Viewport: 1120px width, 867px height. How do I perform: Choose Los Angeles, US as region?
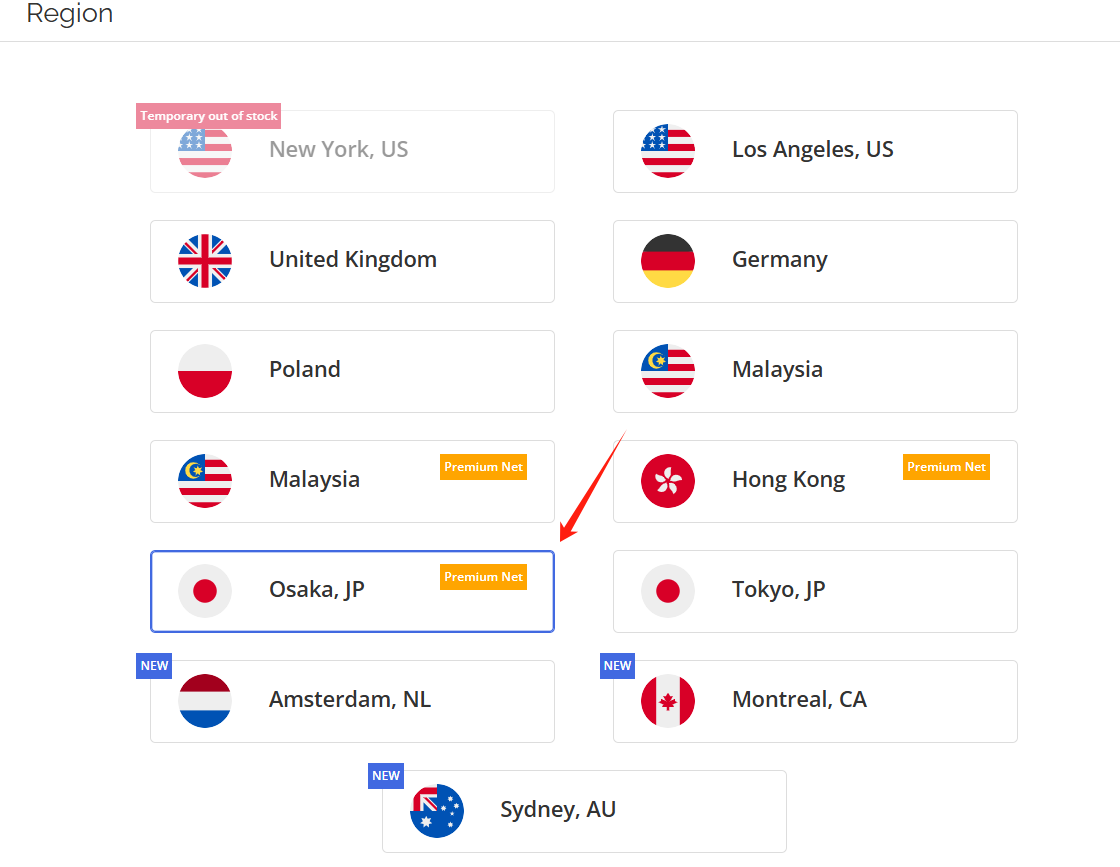(x=815, y=151)
